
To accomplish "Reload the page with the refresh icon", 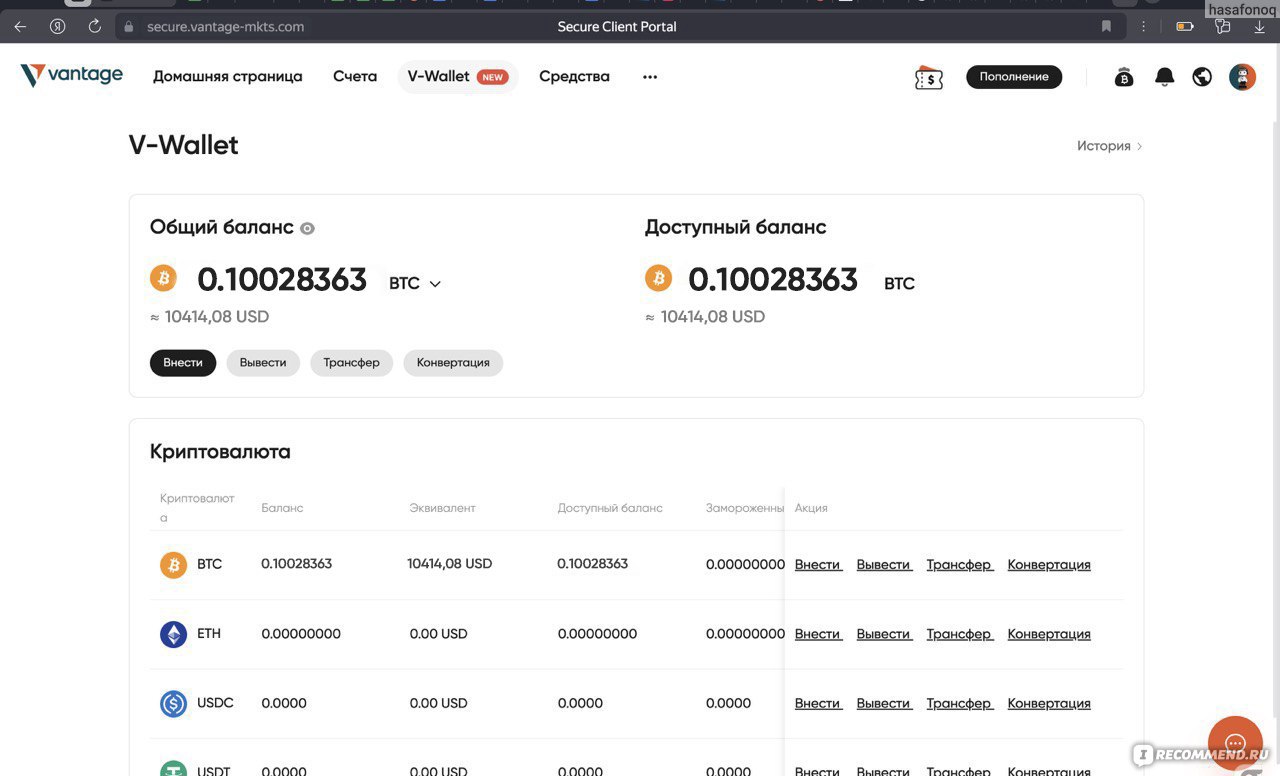I will click(x=95, y=27).
